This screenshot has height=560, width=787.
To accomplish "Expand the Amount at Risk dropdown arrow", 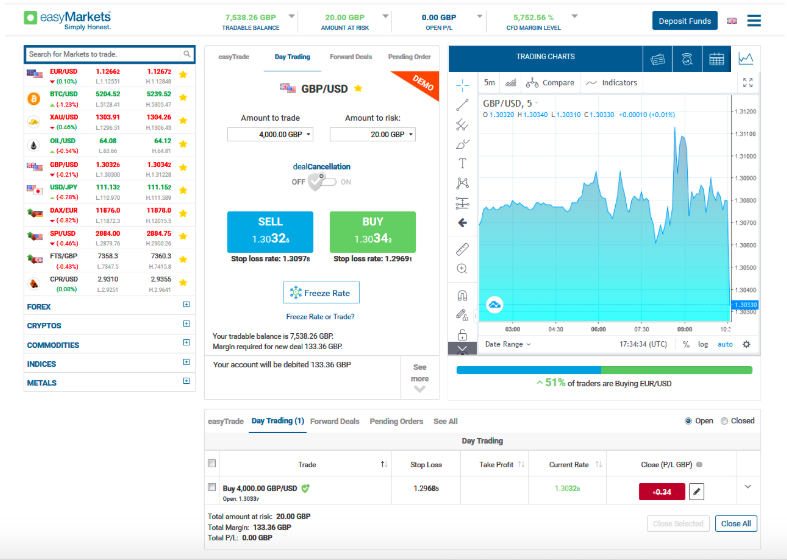I will point(385,17).
